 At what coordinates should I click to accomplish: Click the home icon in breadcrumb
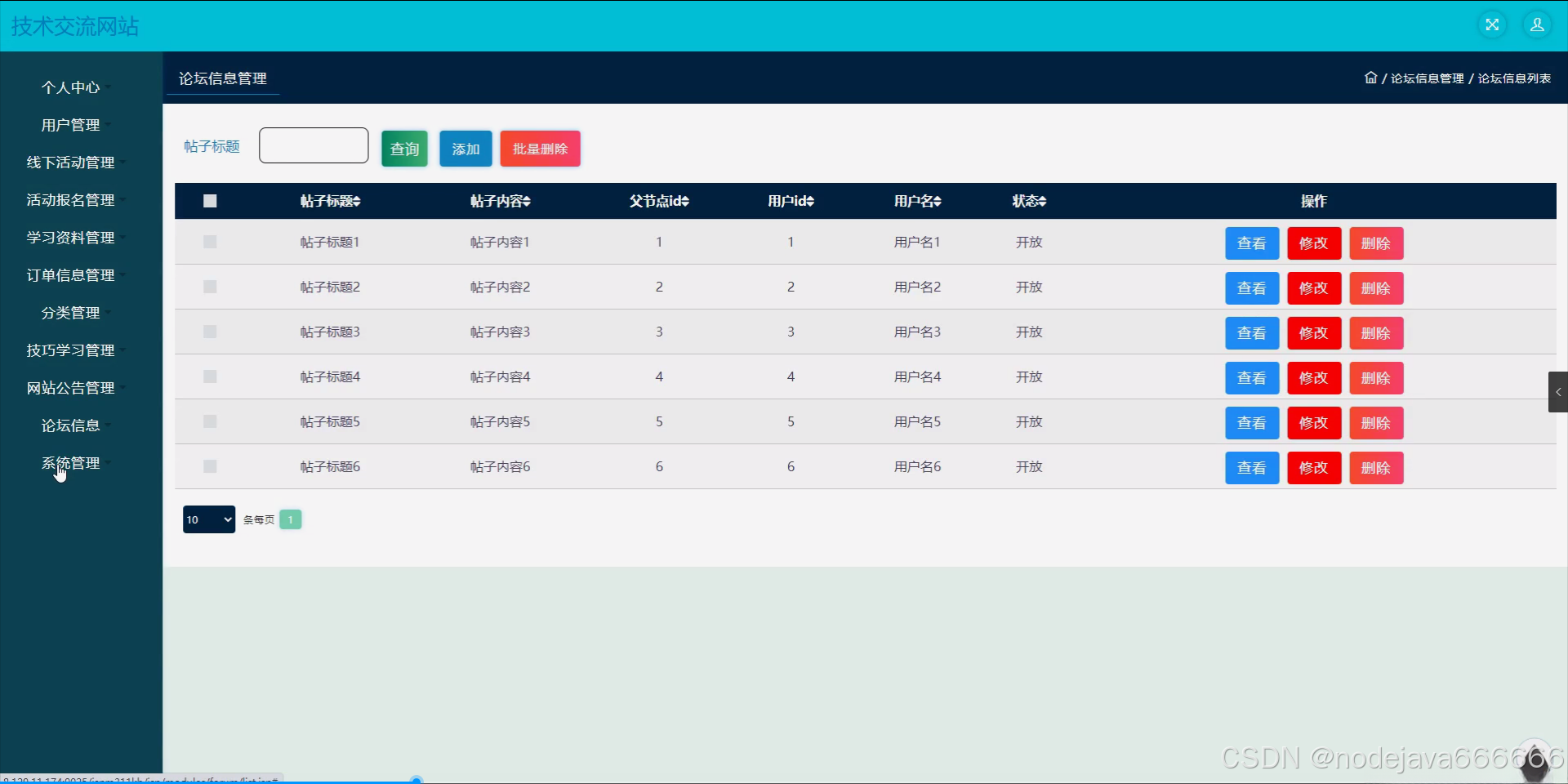(x=1370, y=78)
